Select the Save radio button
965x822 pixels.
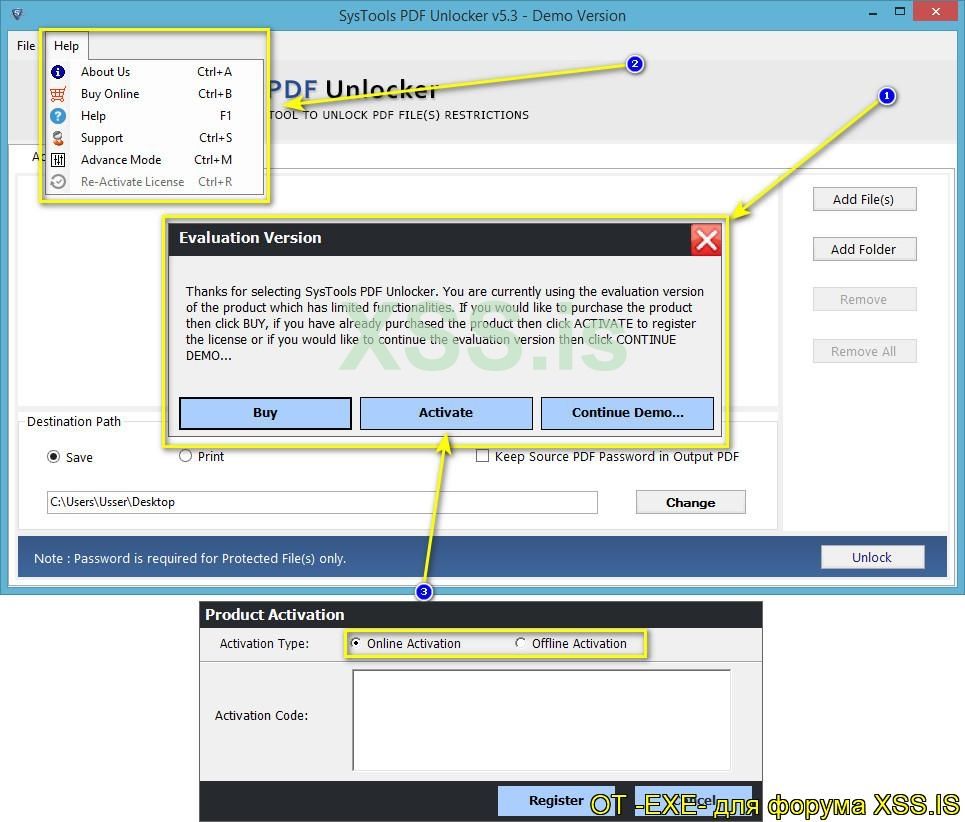click(x=54, y=457)
